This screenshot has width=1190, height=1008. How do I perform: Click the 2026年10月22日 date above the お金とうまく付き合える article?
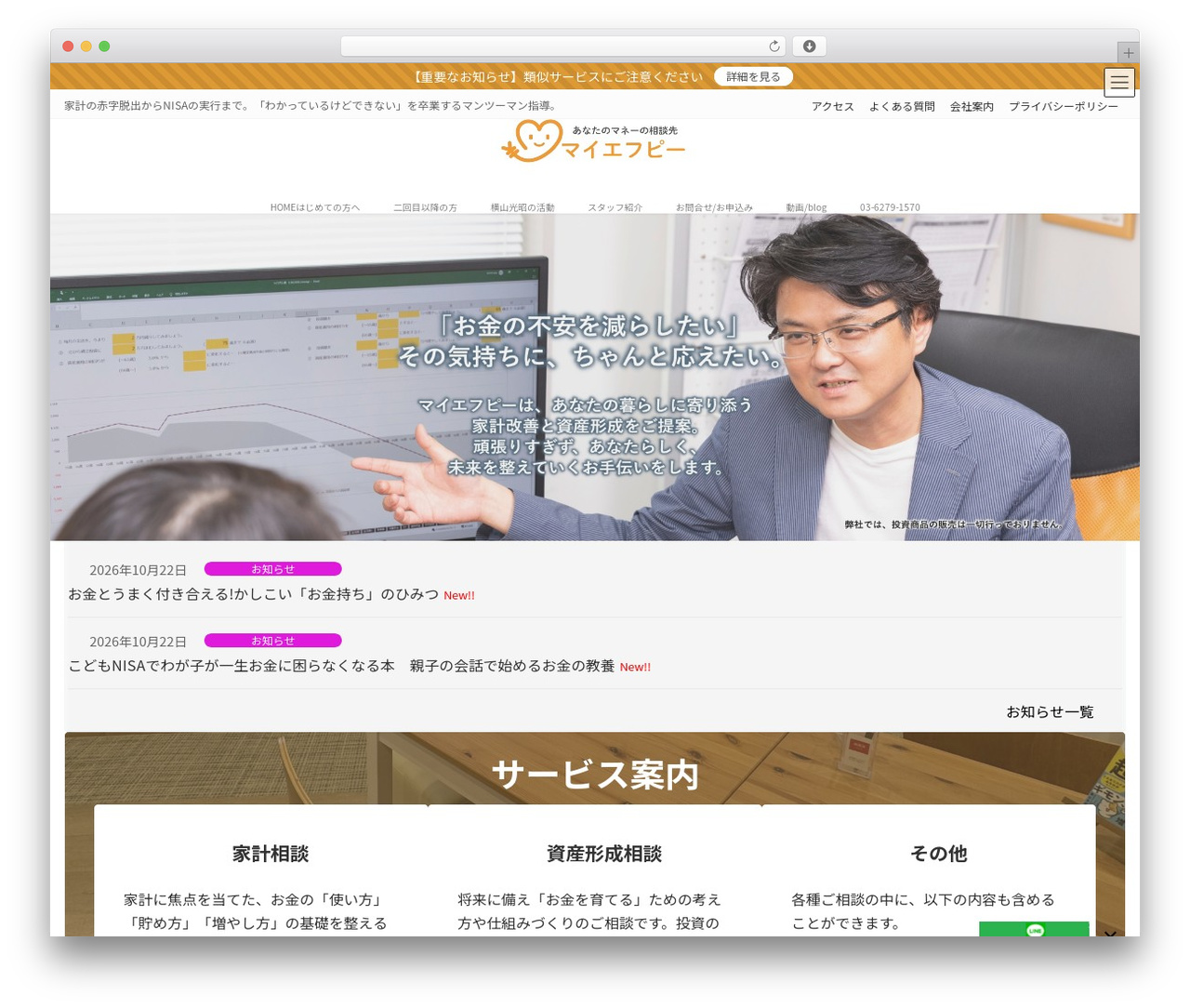click(138, 570)
